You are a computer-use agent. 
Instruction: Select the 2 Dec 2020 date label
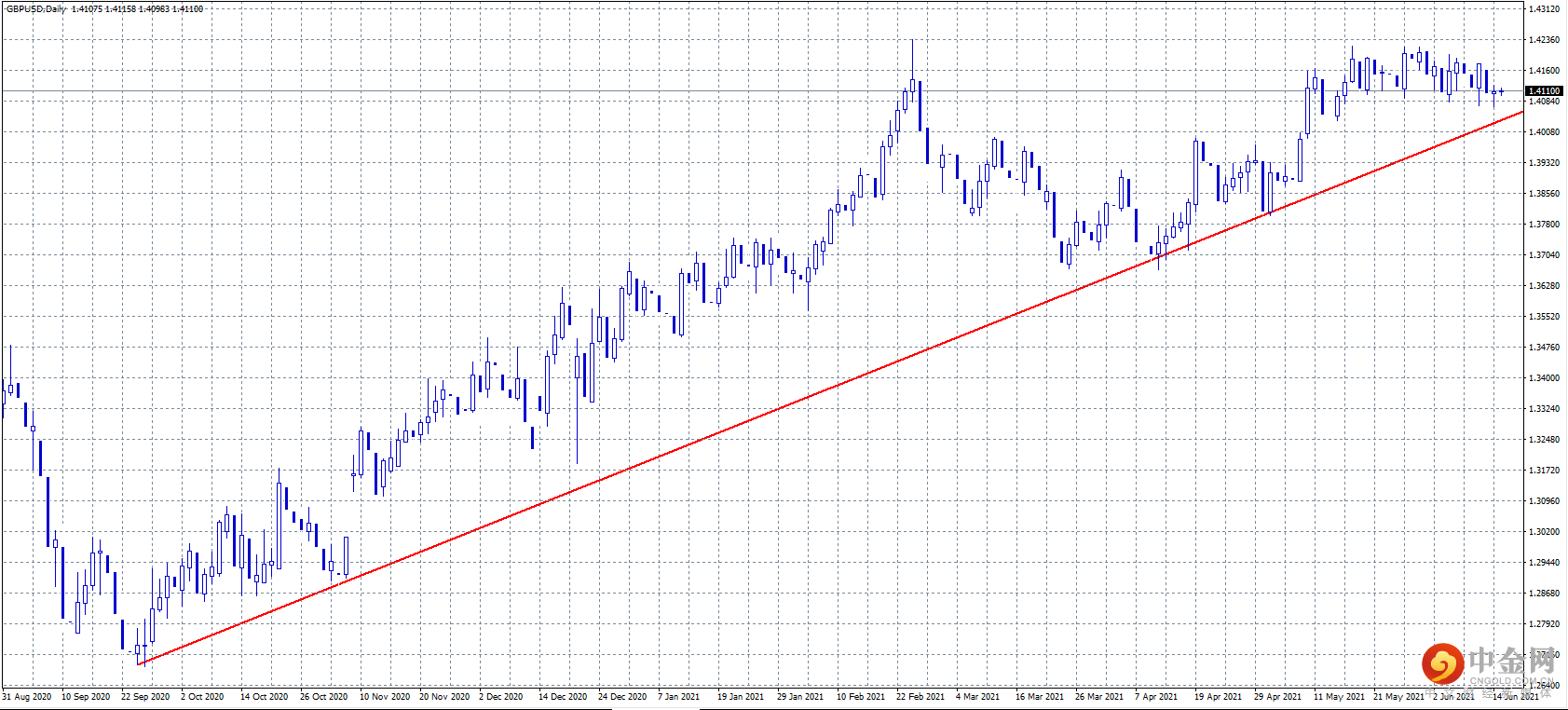pos(501,697)
